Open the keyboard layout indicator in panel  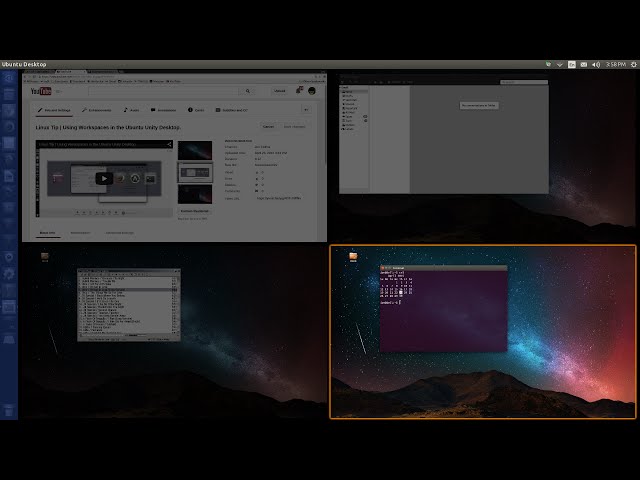pyautogui.click(x=572, y=64)
